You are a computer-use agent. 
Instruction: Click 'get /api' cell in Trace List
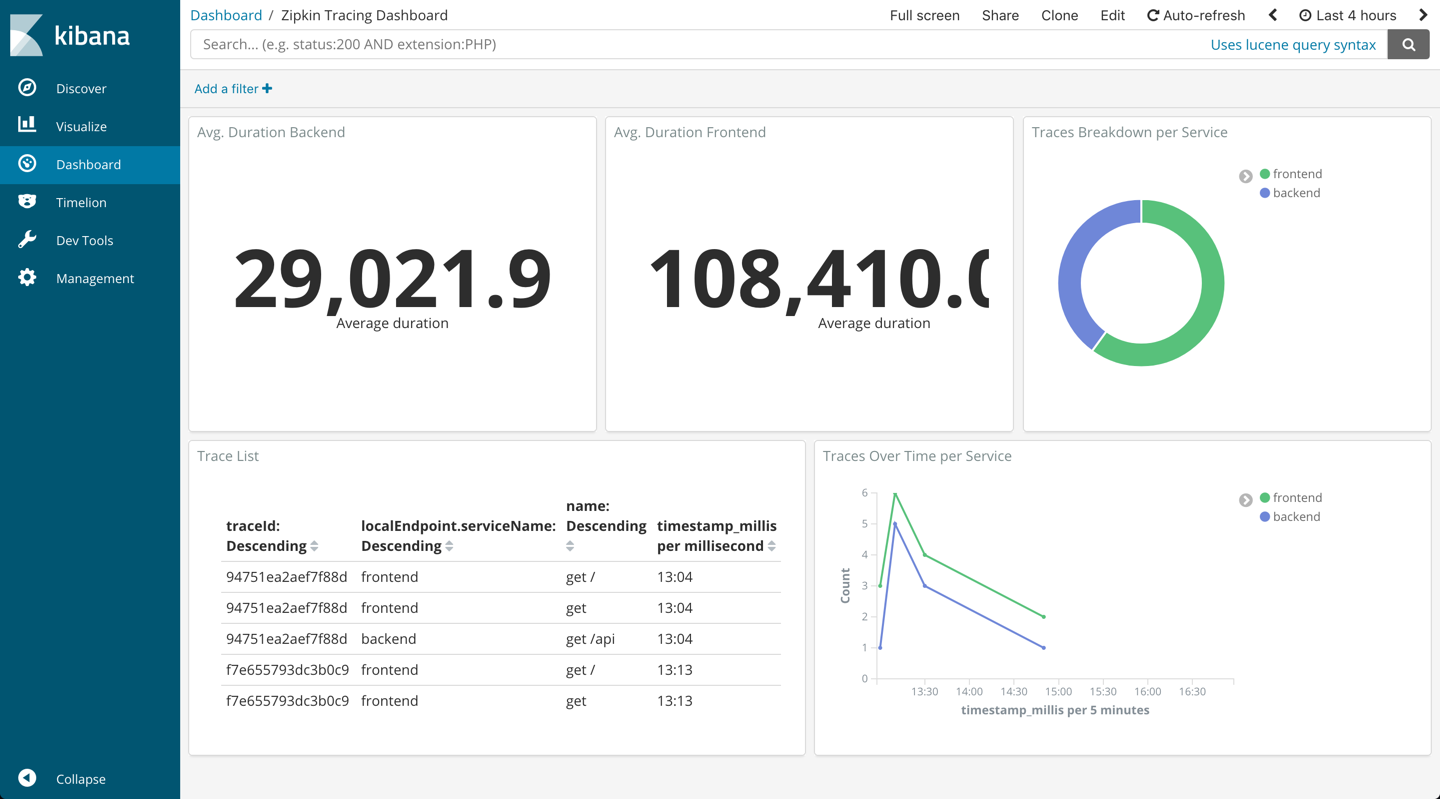coord(591,639)
